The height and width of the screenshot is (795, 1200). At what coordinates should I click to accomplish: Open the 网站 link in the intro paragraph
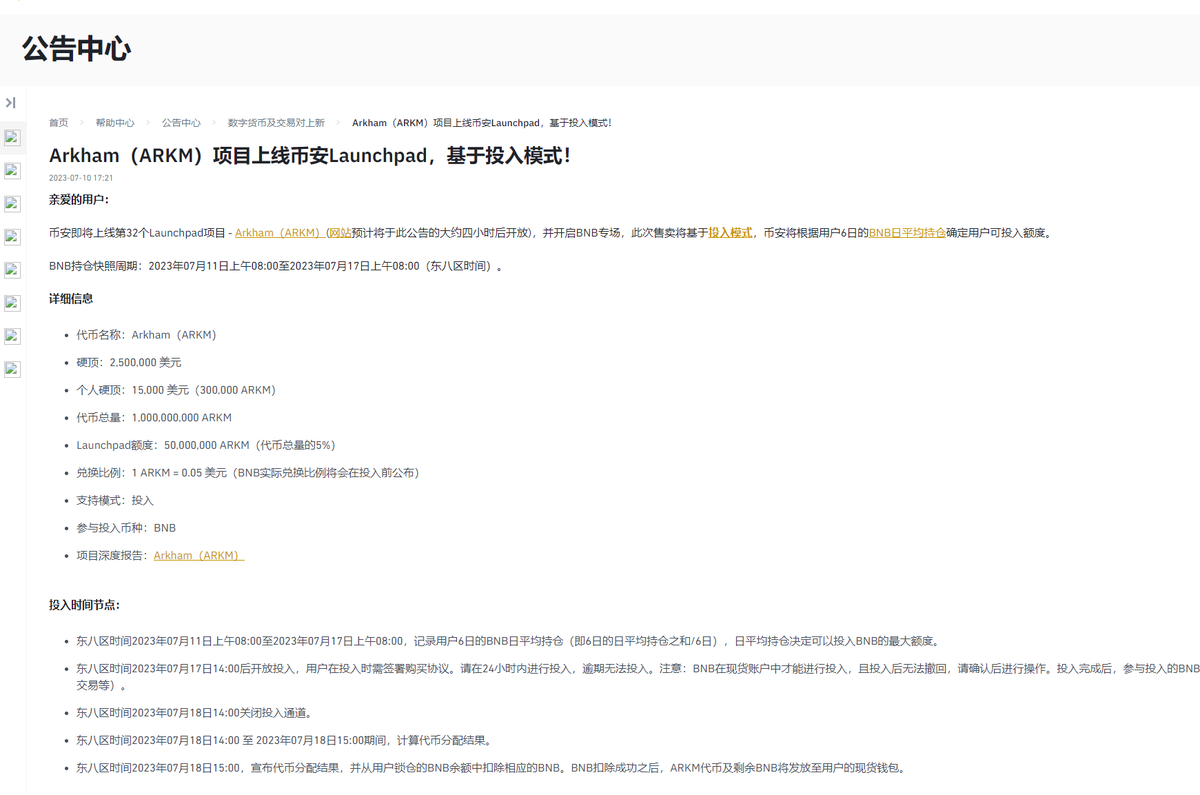340,233
